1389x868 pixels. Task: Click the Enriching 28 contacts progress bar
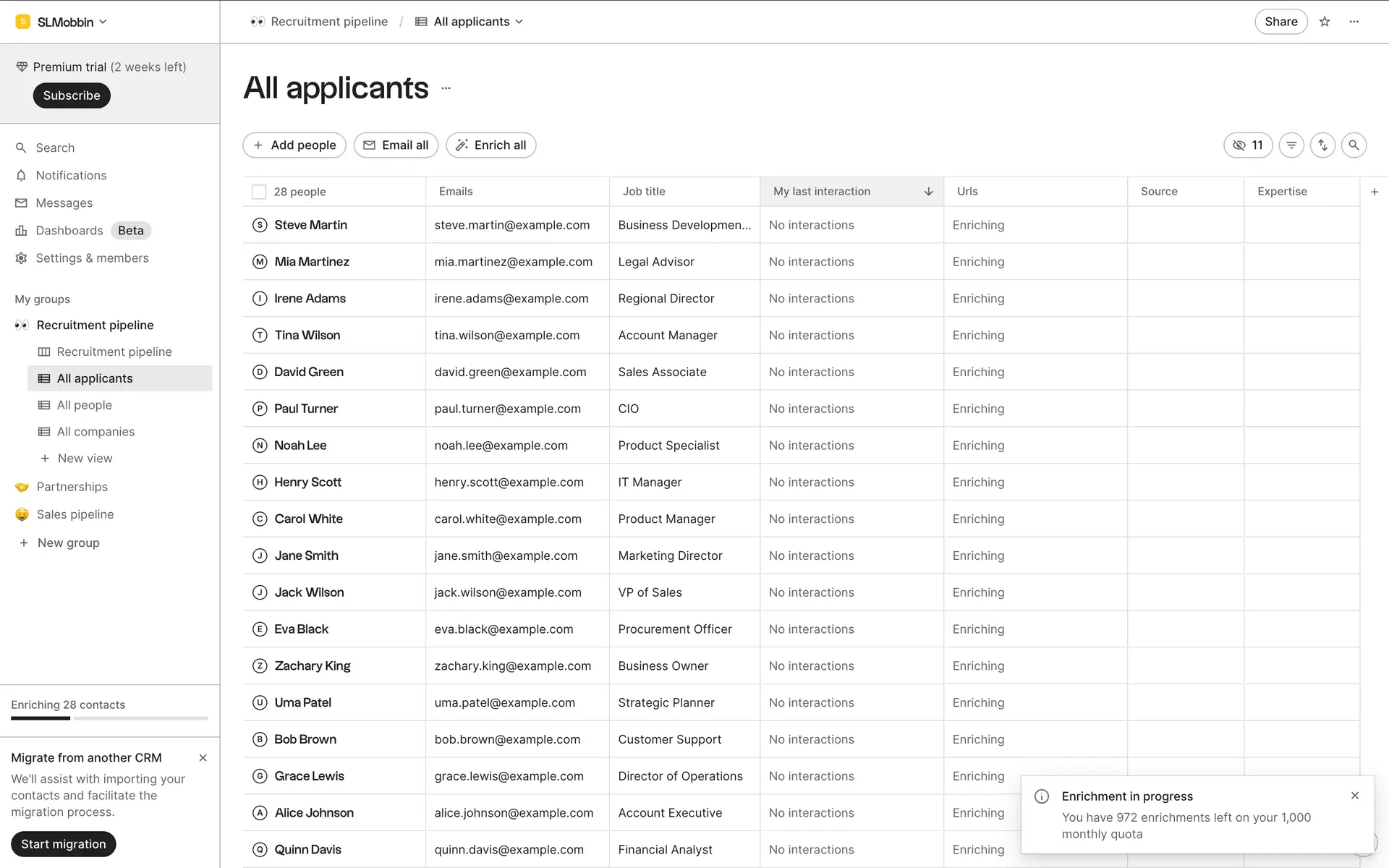click(x=109, y=718)
